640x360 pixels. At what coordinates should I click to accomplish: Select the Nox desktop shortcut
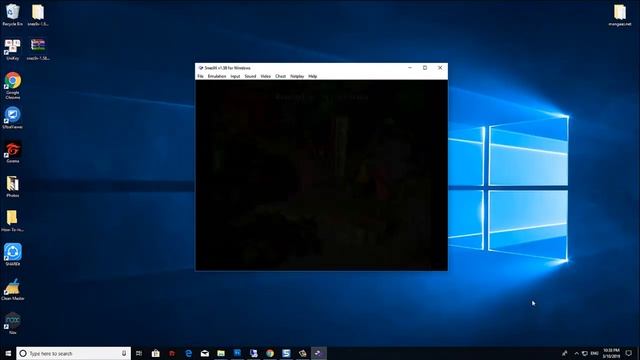pyautogui.click(x=13, y=323)
